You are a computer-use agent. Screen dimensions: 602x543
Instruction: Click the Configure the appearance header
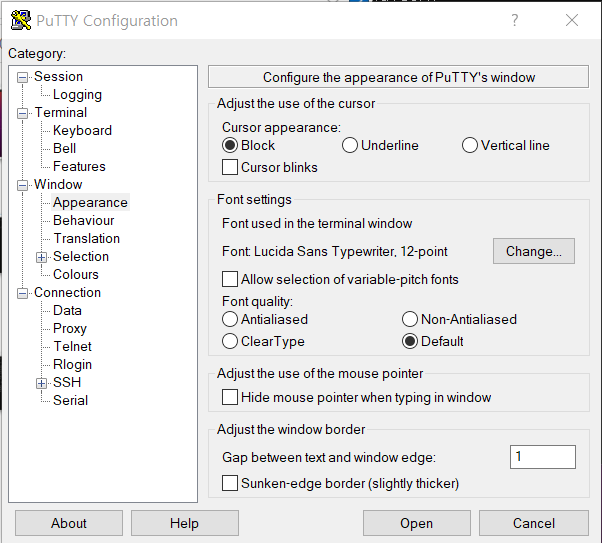(399, 77)
